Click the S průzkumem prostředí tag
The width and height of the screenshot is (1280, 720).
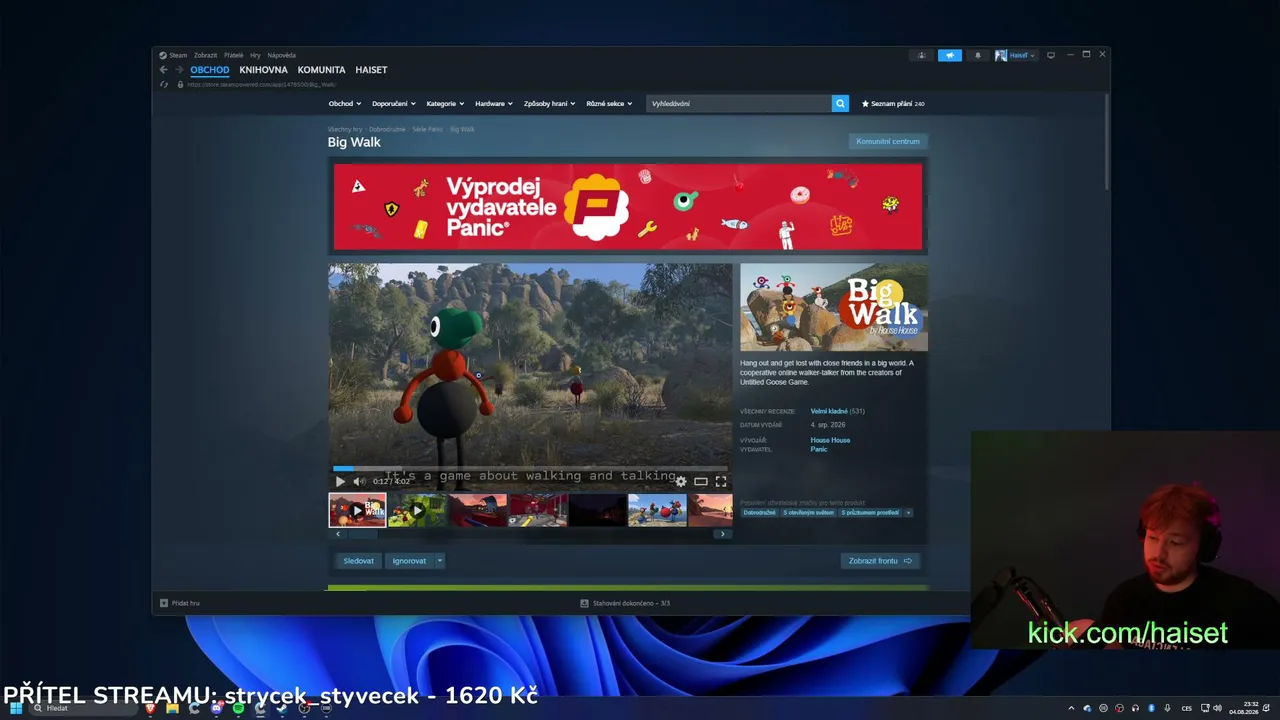[870, 512]
